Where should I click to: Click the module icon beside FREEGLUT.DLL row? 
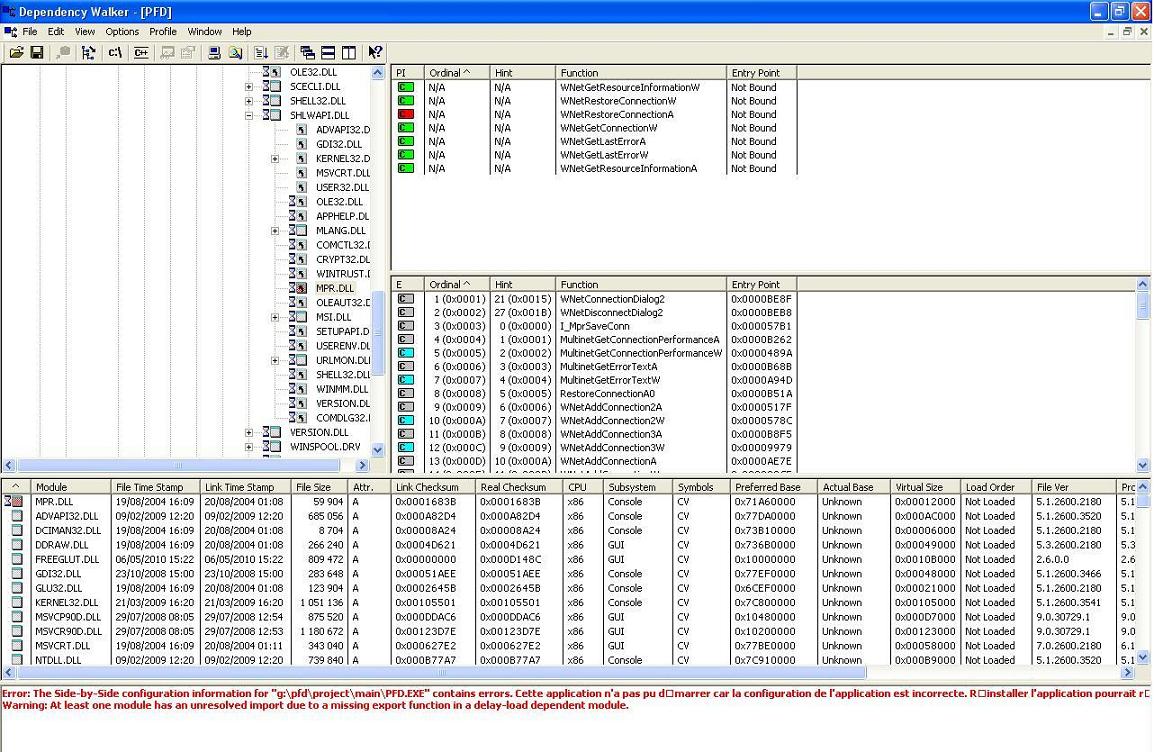point(16,559)
